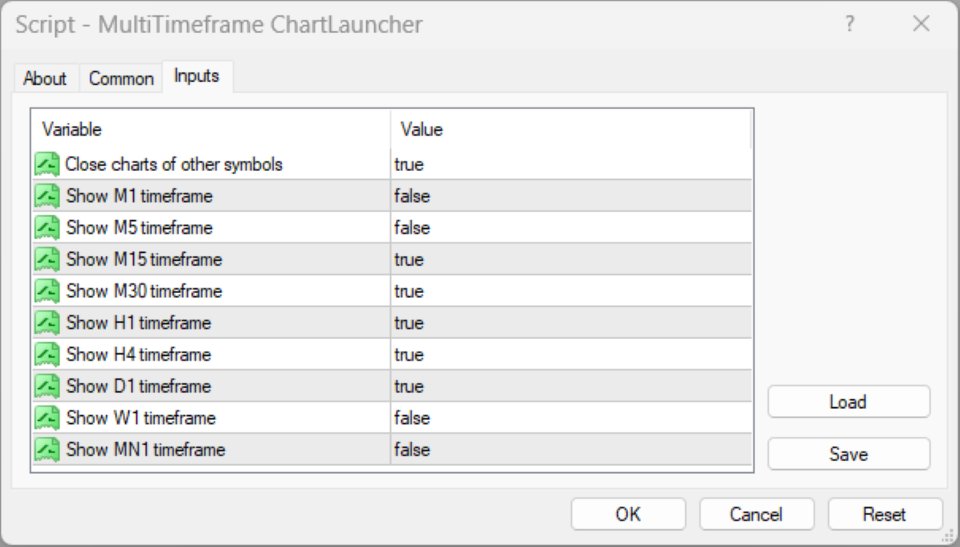Image resolution: width=960 pixels, height=547 pixels.
Task: Click the Value column header
Action: [x=571, y=129]
